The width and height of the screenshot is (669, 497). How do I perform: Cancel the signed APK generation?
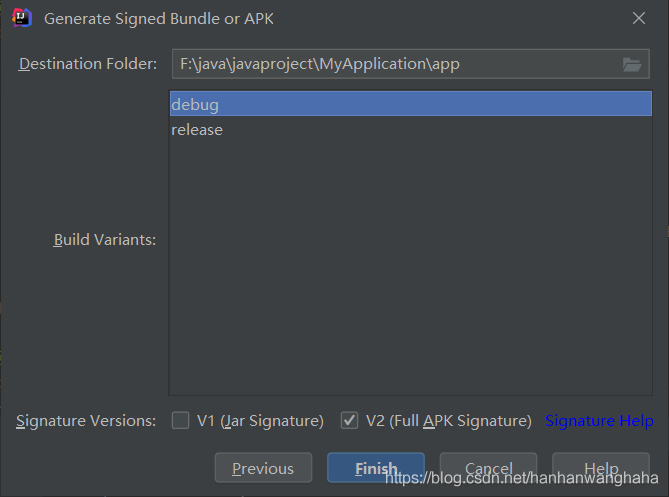tap(489, 468)
